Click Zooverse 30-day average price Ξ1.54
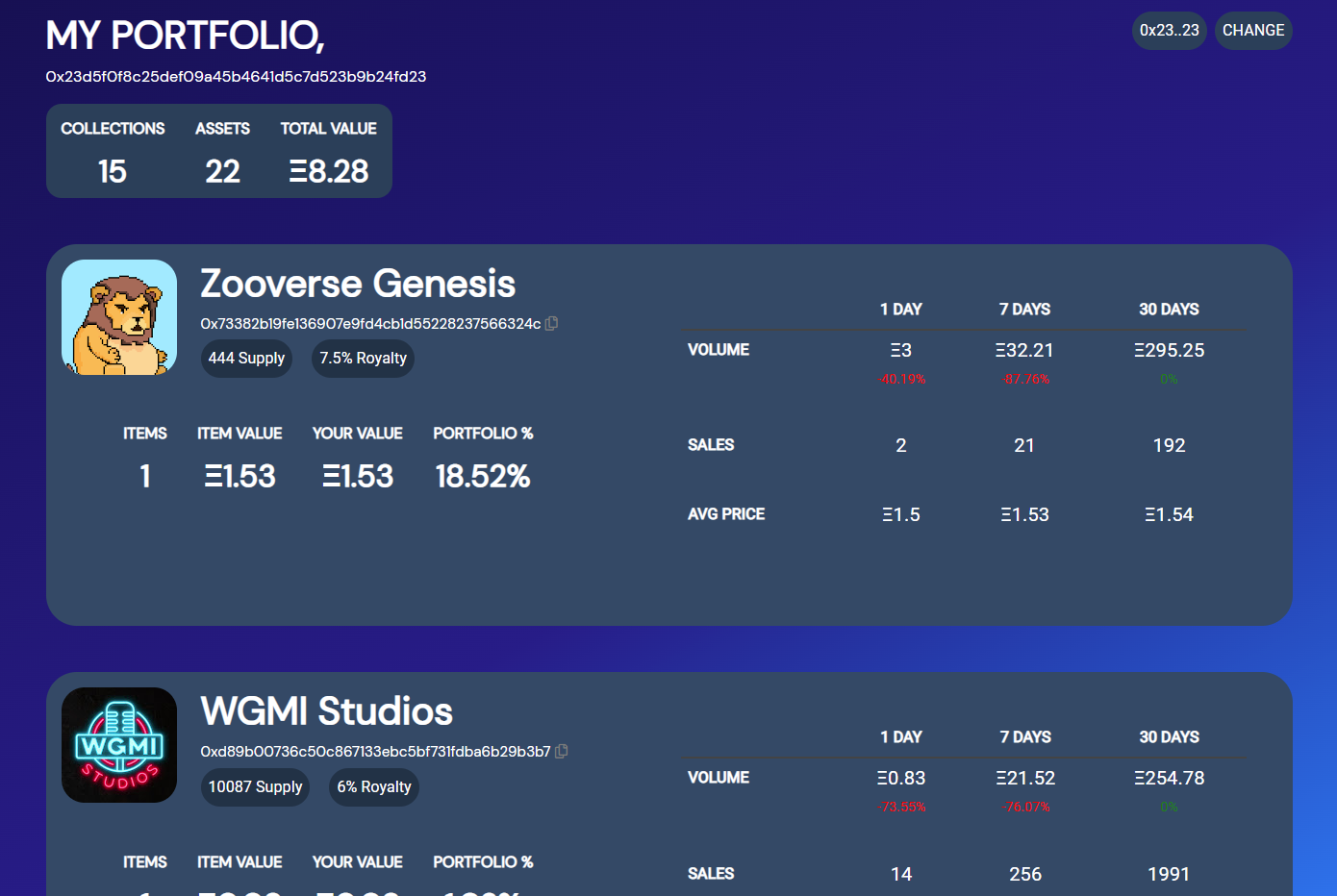 click(1169, 514)
